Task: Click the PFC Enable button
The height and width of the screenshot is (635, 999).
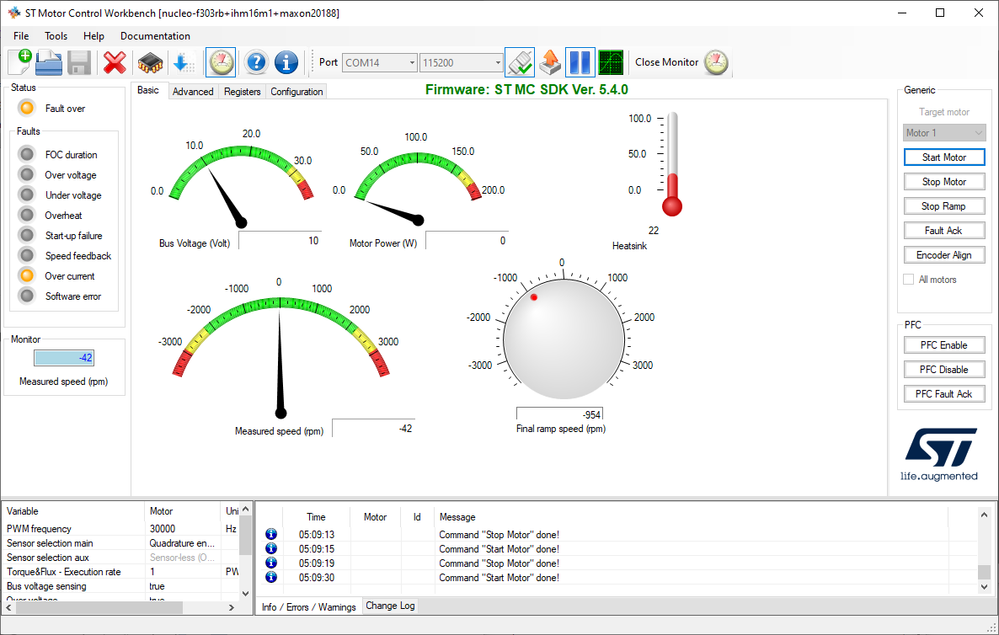Action: point(944,345)
